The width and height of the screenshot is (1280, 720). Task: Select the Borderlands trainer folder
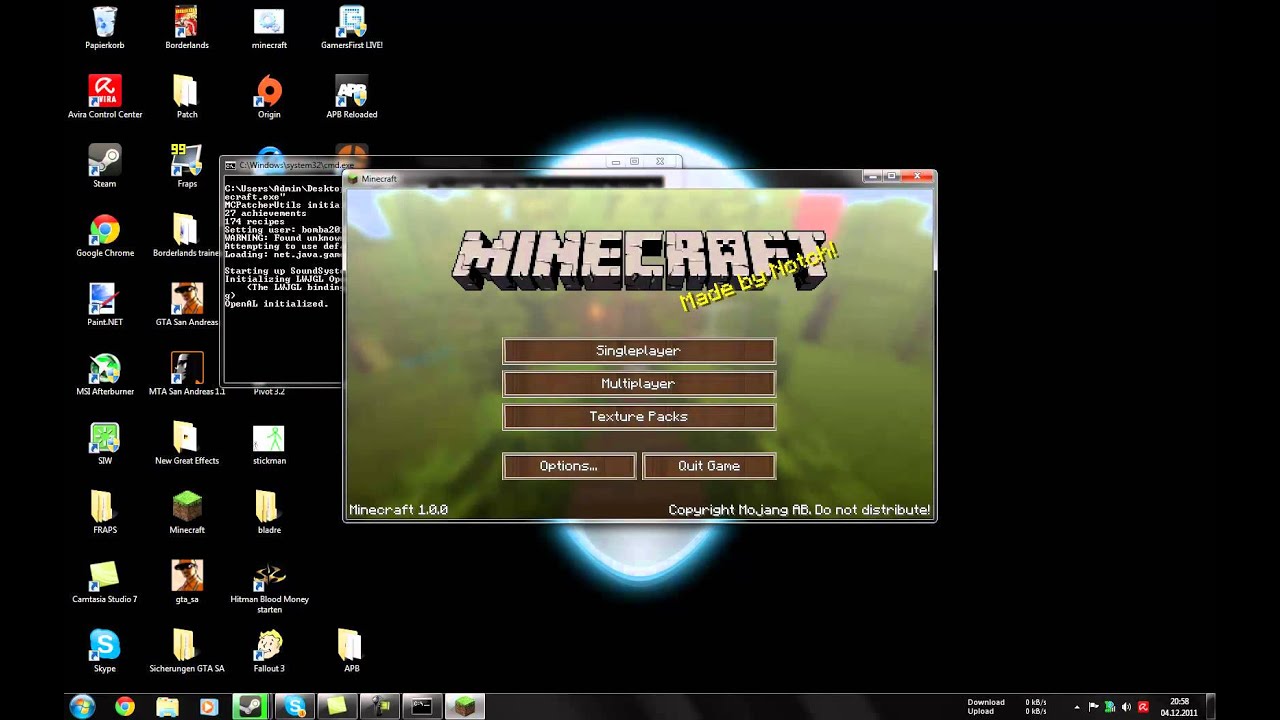pyautogui.click(x=187, y=236)
